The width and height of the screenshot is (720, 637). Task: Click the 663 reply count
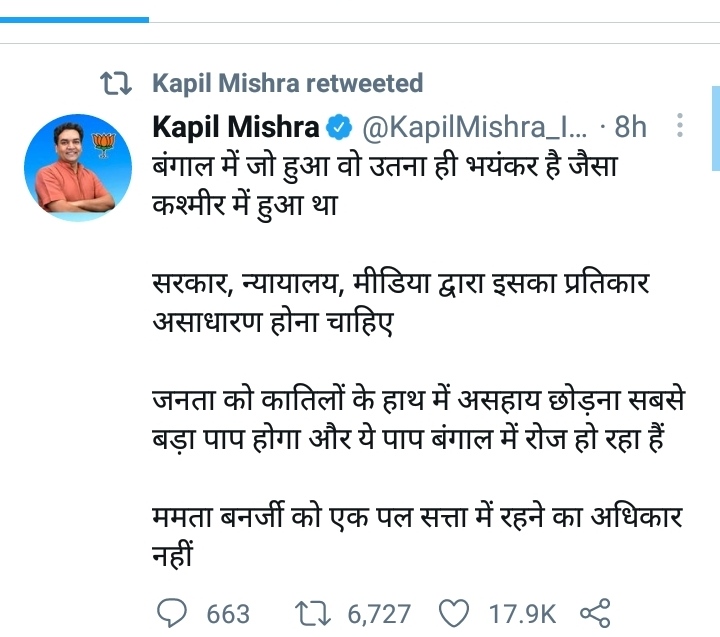point(228,613)
